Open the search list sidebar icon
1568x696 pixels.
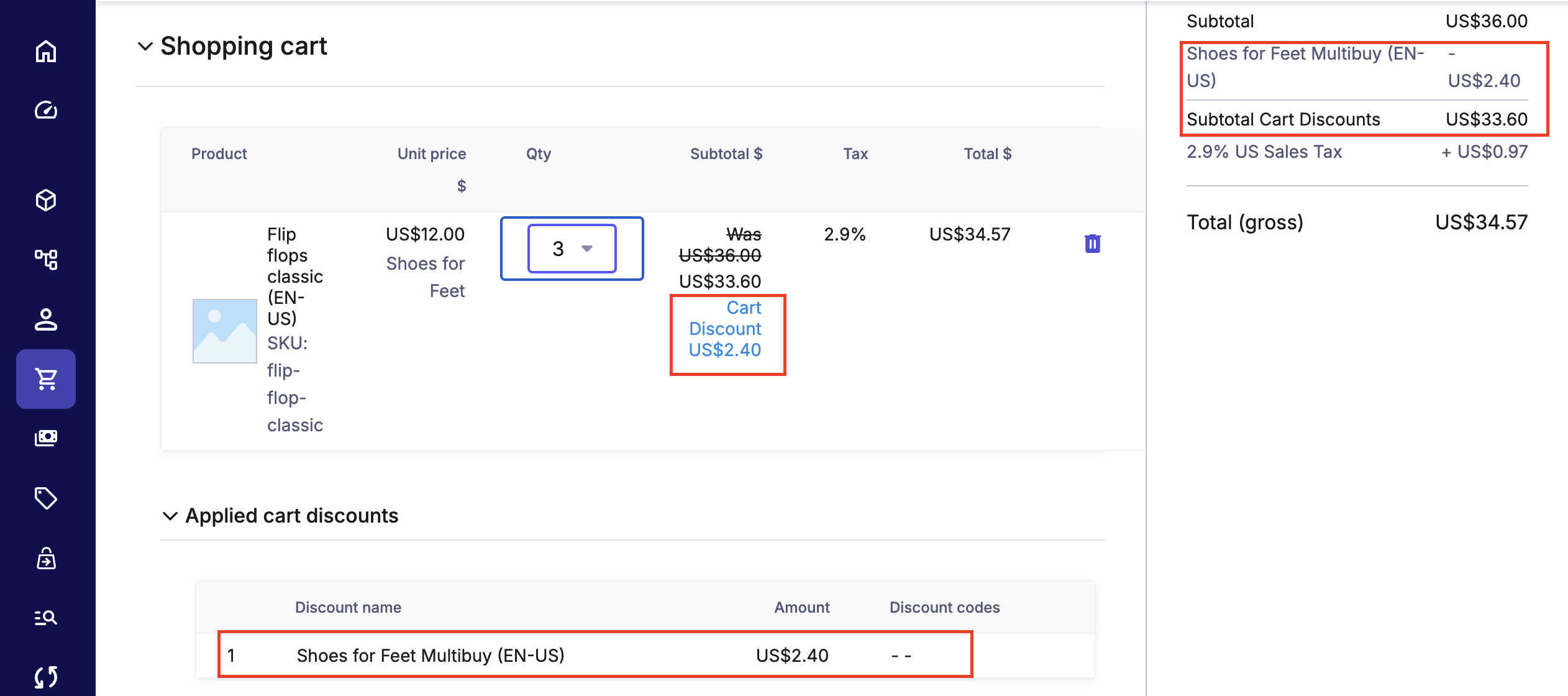[x=46, y=617]
